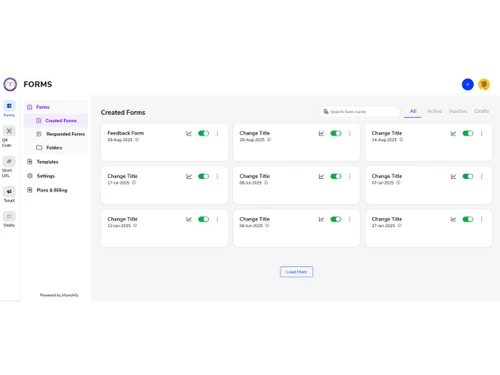Show more options for 08-Jul-2025 form

349,176
